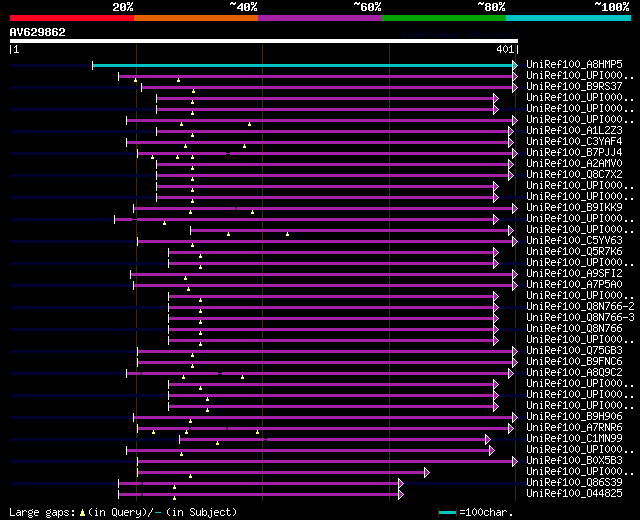Click the green ~80% identity color segment
The width and height of the screenshot is (640, 520).
click(444, 18)
